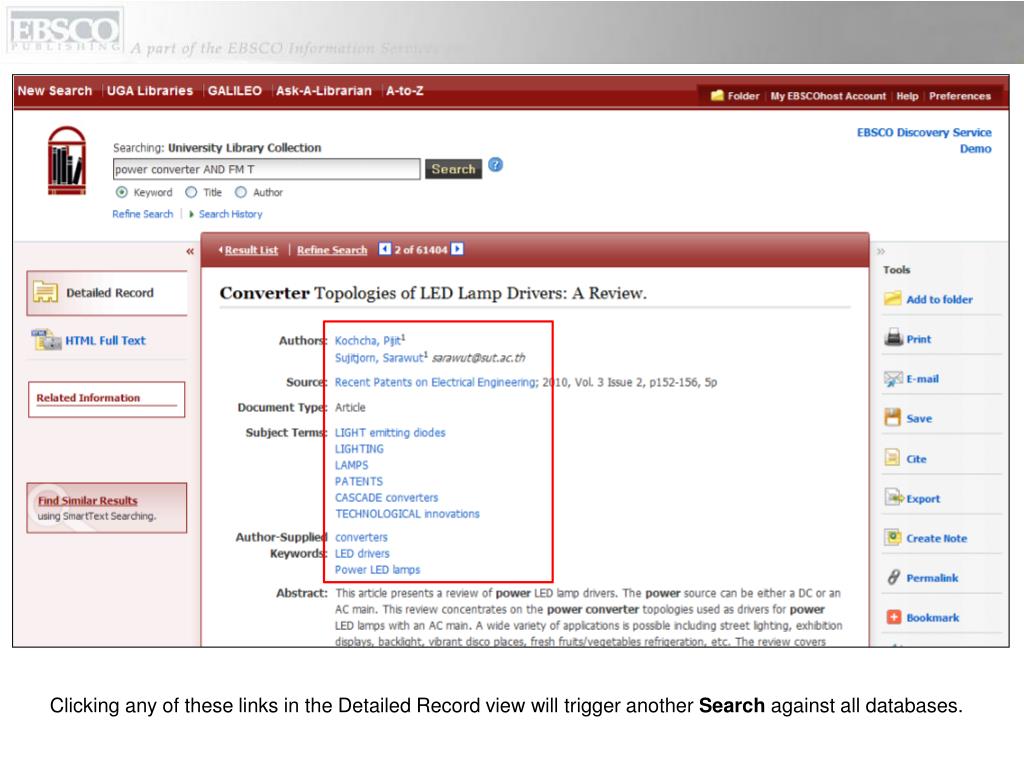Viewport: 1024px width, 768px height.
Task: Click PATENTS subject term
Action: tap(359, 481)
